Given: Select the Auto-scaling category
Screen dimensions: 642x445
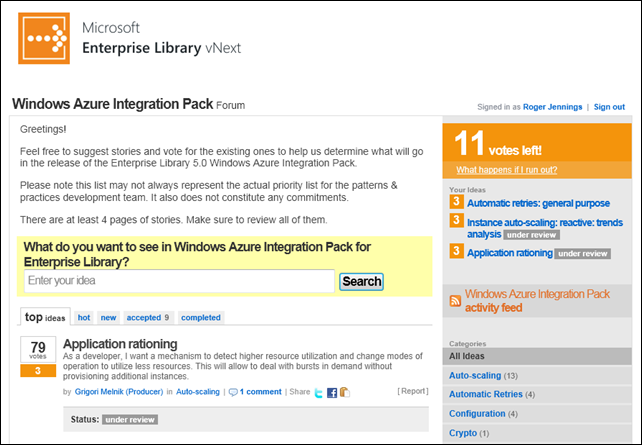Looking at the screenshot, I should [475, 376].
